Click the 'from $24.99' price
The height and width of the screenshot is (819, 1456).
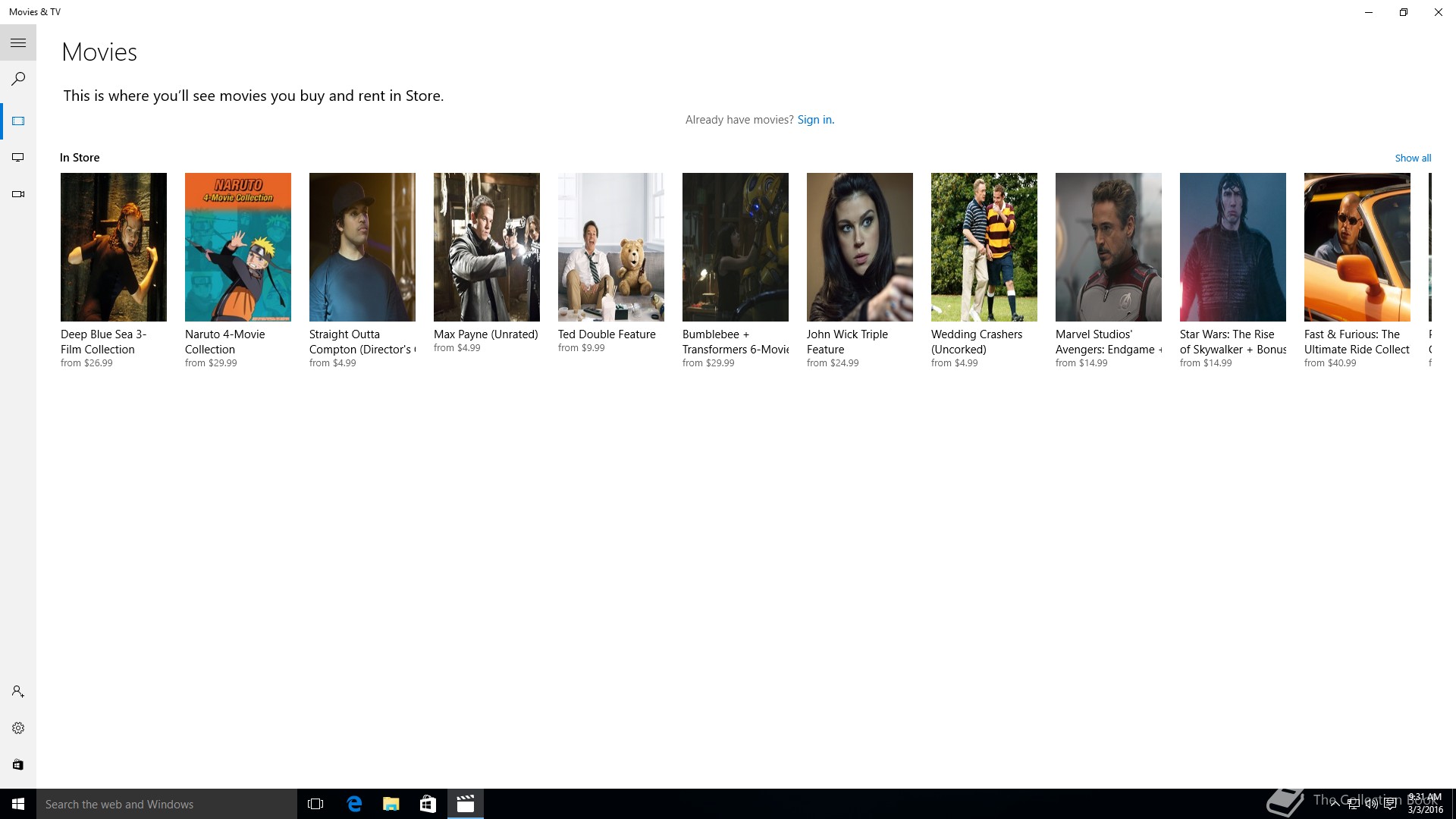833,363
